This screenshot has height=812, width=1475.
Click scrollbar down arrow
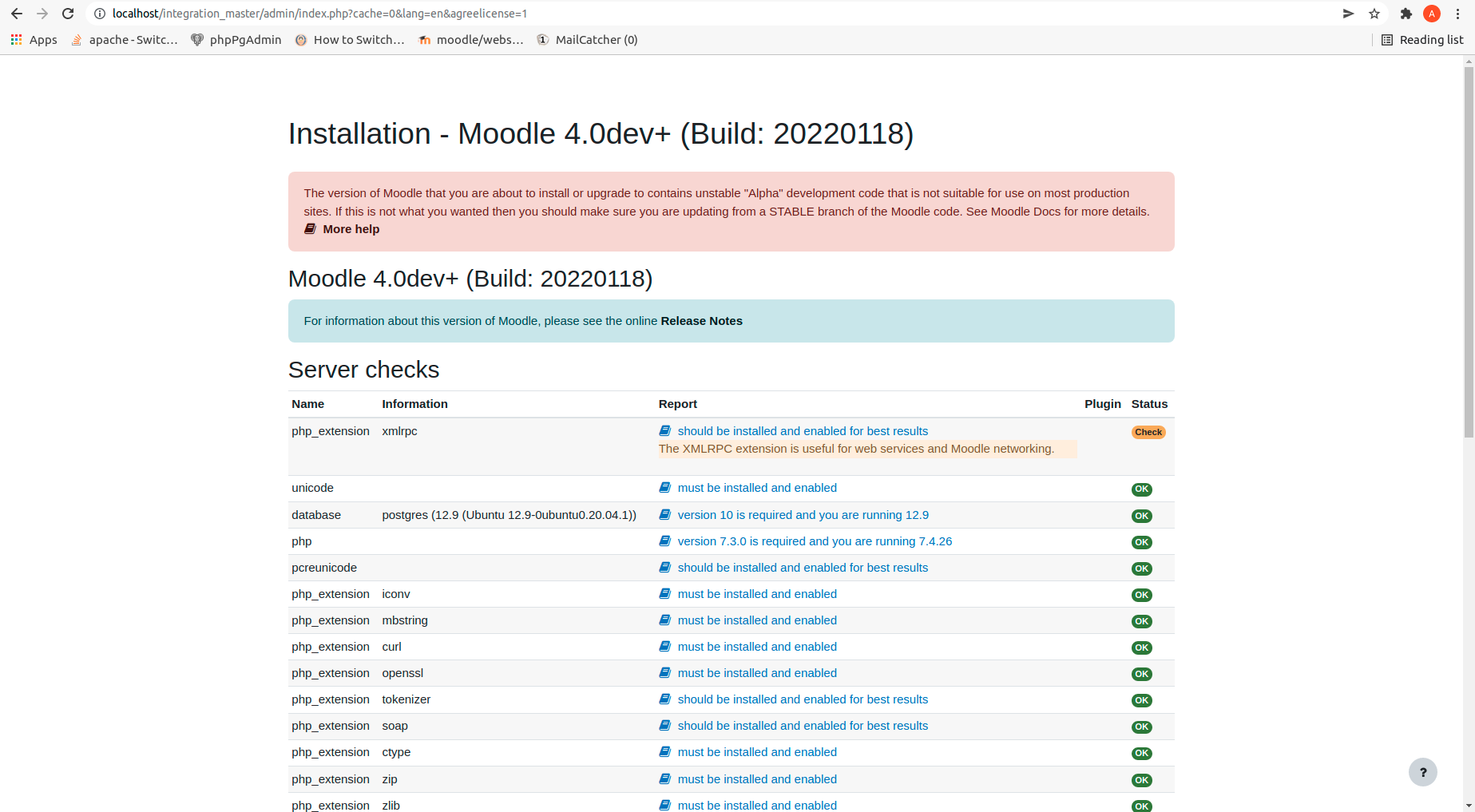(1469, 806)
